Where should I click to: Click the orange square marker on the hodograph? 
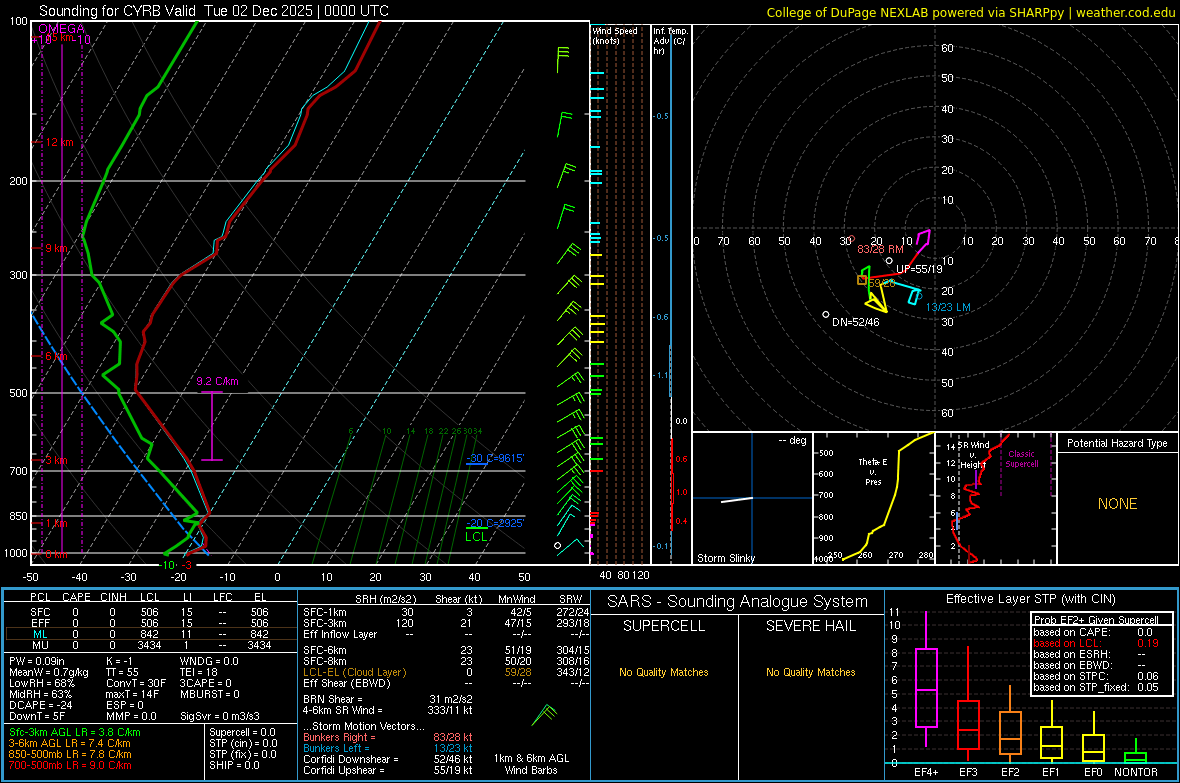862,280
